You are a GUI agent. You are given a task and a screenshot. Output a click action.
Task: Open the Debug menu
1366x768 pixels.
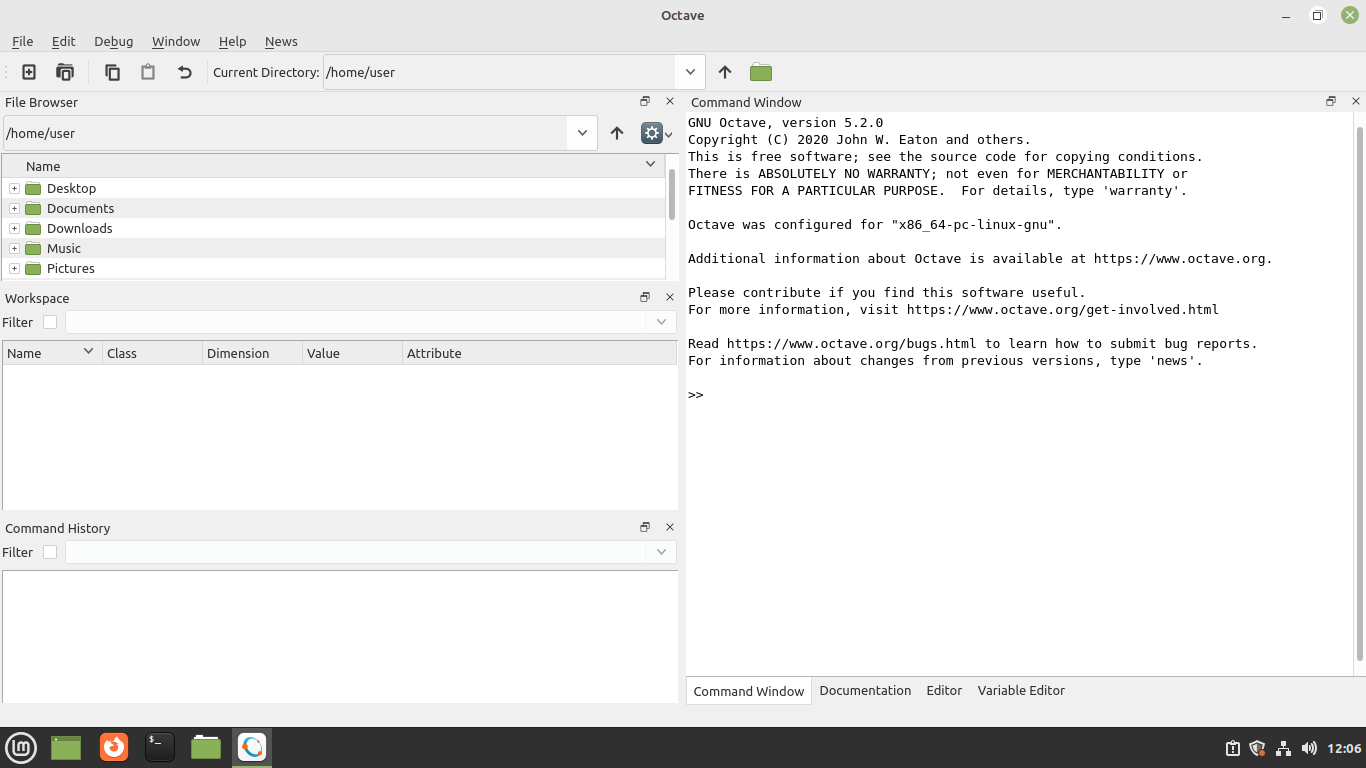pyautogui.click(x=113, y=41)
